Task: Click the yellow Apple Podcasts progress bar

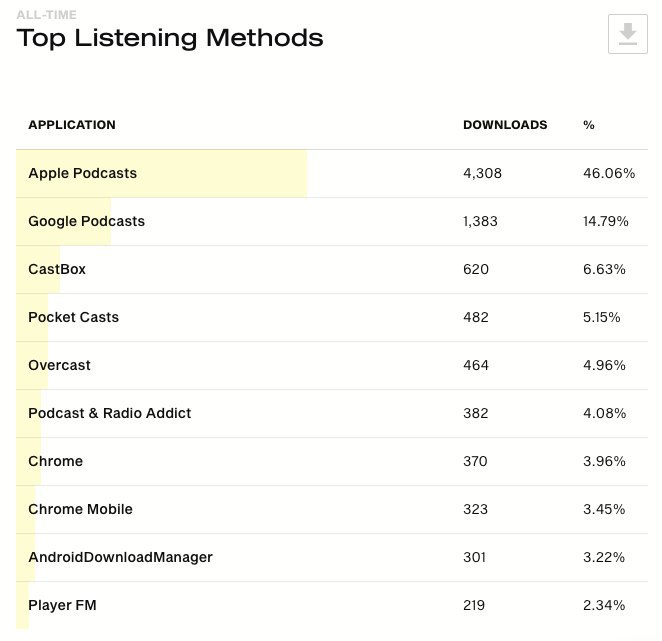Action: click(x=162, y=174)
